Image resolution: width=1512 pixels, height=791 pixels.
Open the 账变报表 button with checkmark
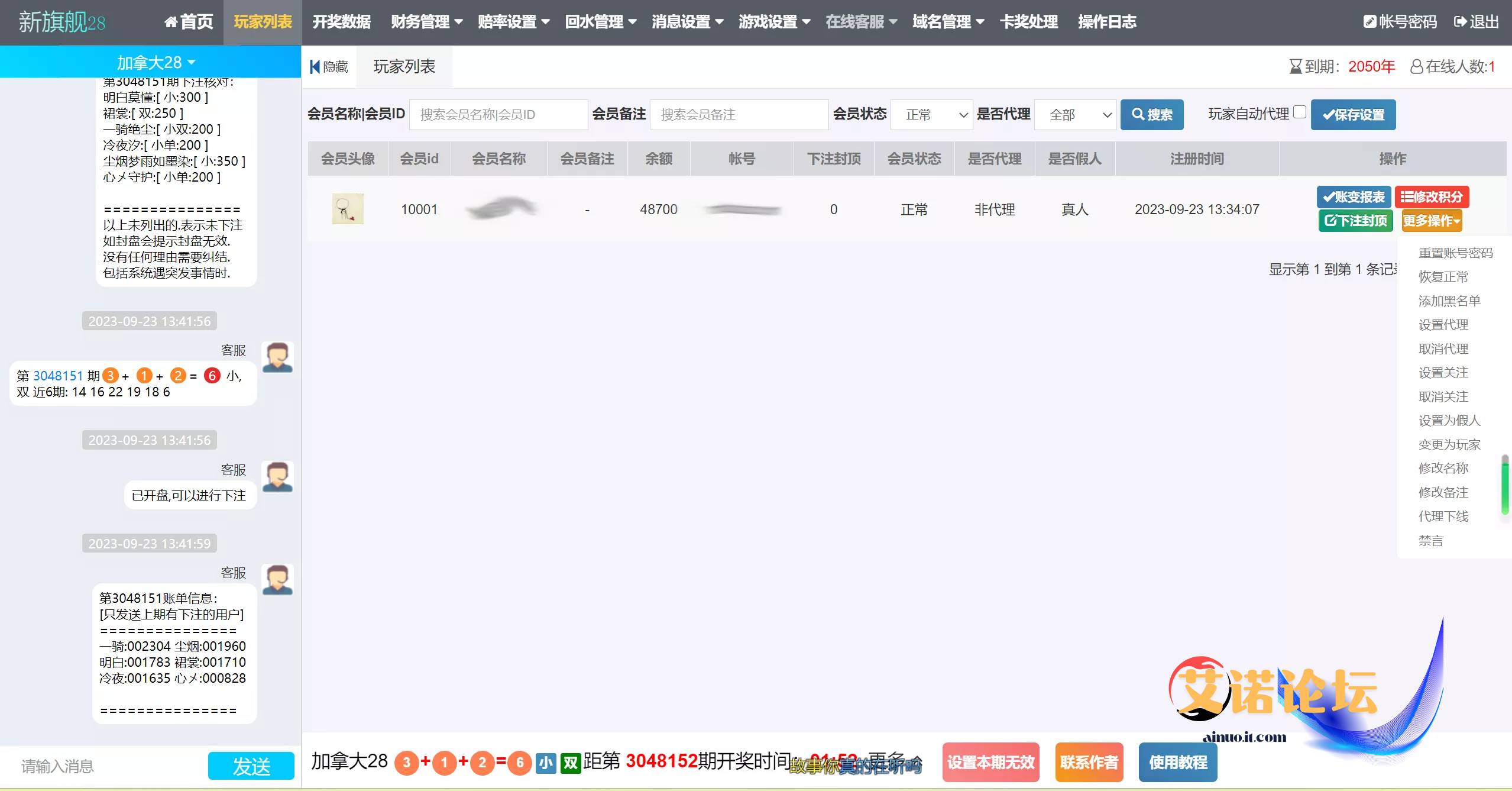tap(1353, 197)
